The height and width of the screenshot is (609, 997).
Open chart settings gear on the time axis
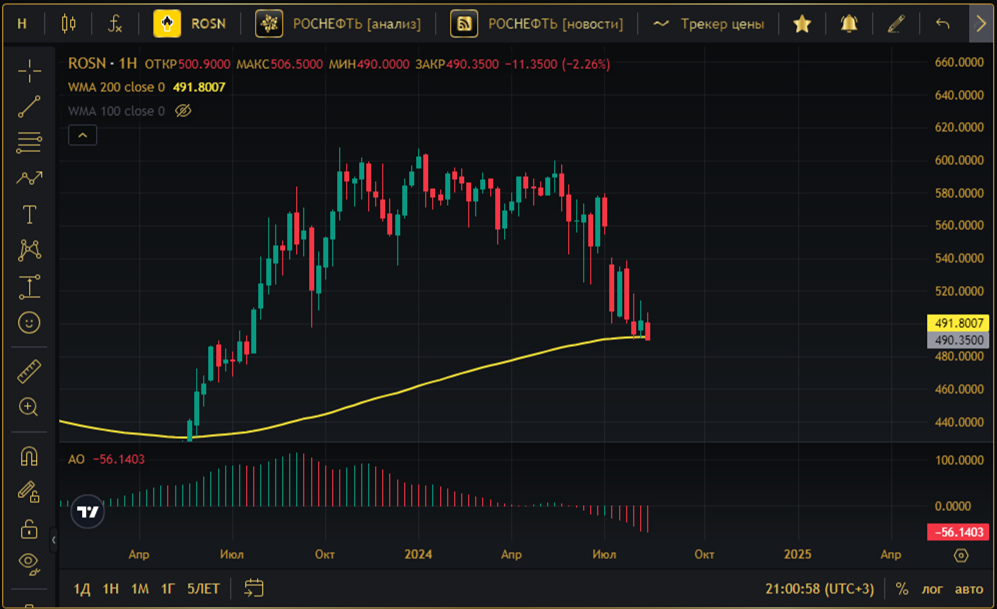[x=961, y=555]
